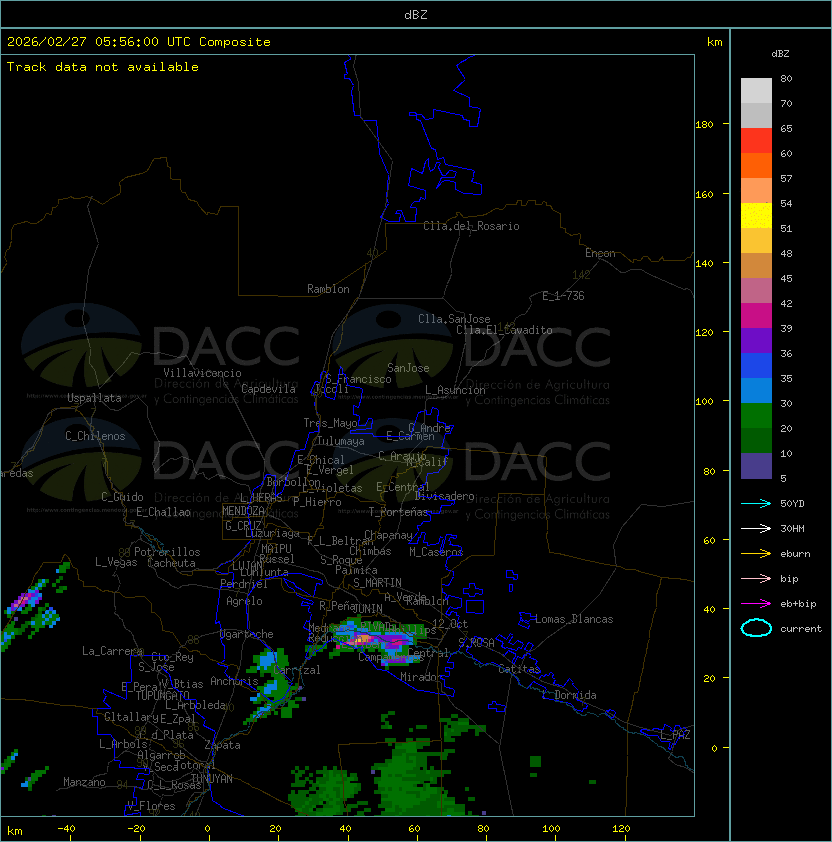Click the '120' km tick on the horizontal axis
832x842 pixels.
(x=621, y=829)
